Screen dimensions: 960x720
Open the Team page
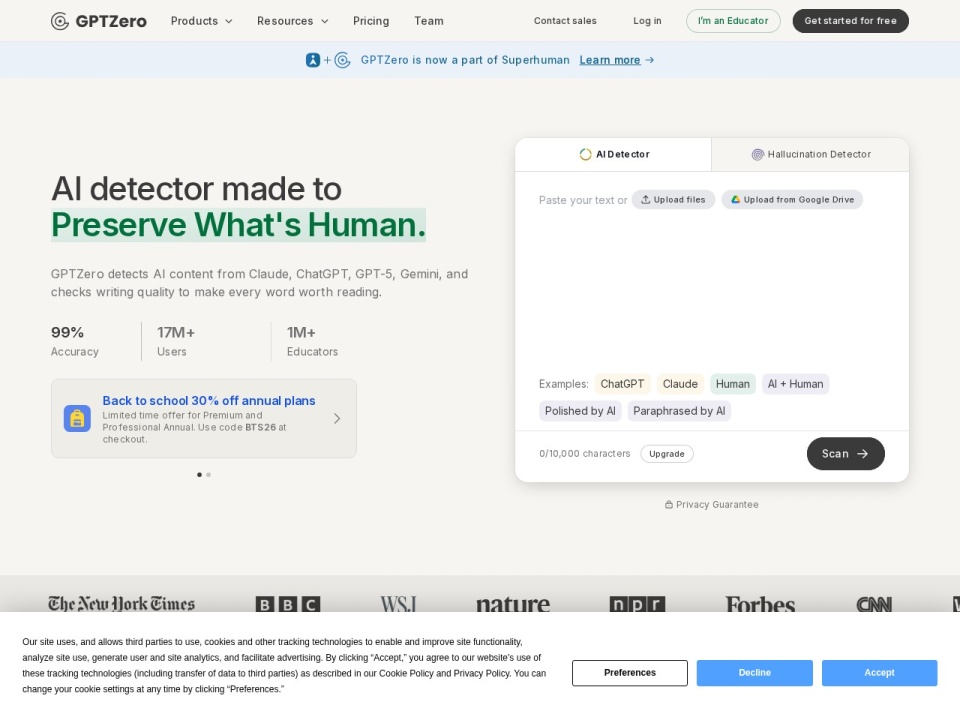pyautogui.click(x=429, y=21)
